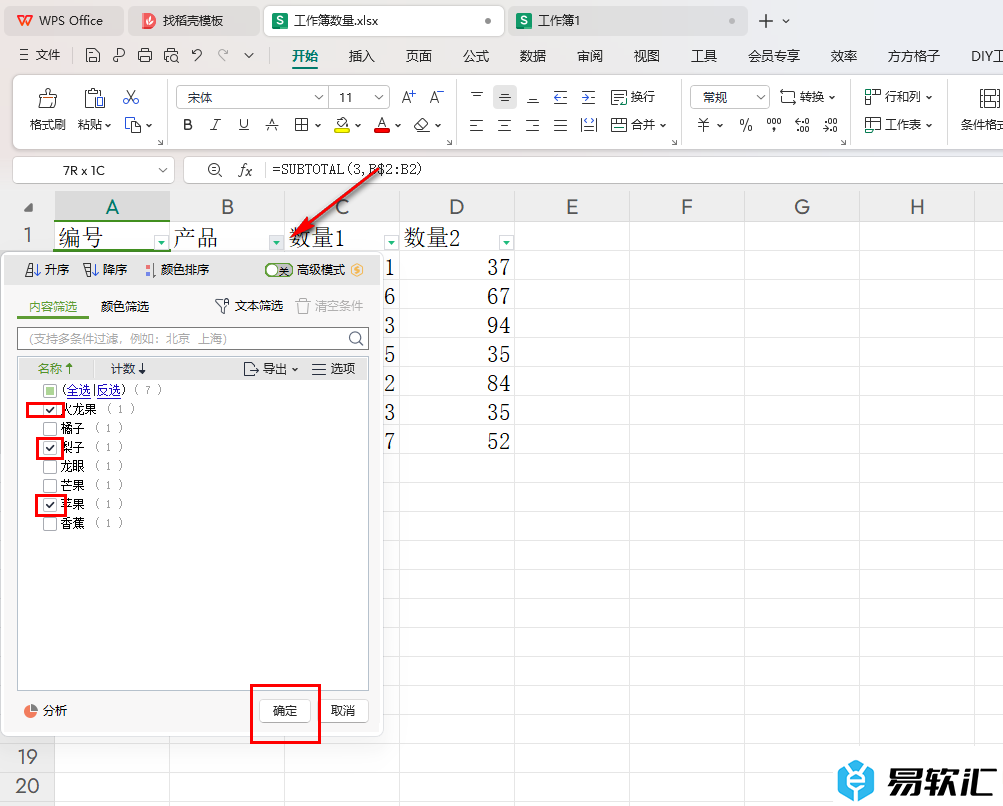Click the Print Preview icon
This screenshot has height=806, width=1003.
[x=171, y=56]
